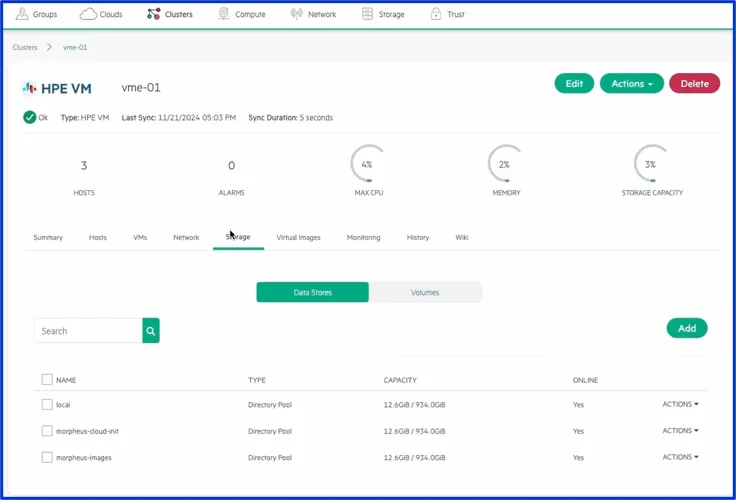The image size is (736, 500).
Task: Click the ONLINE column header
Action: click(x=585, y=380)
